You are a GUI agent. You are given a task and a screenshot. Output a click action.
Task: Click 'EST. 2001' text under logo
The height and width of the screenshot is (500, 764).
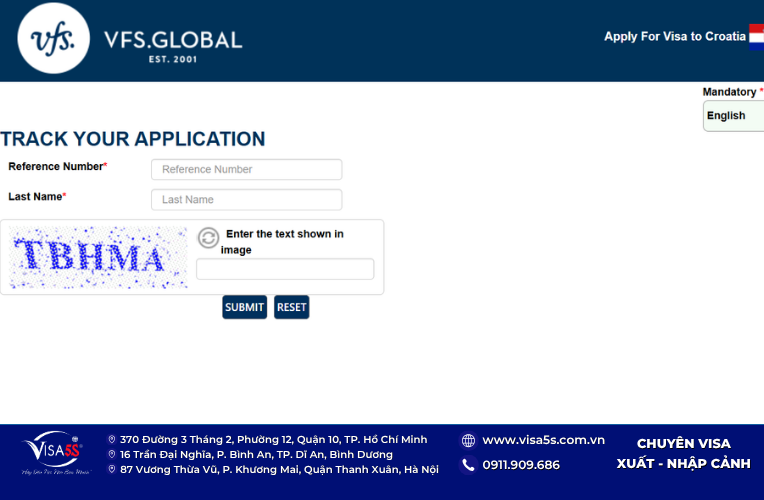(173, 59)
